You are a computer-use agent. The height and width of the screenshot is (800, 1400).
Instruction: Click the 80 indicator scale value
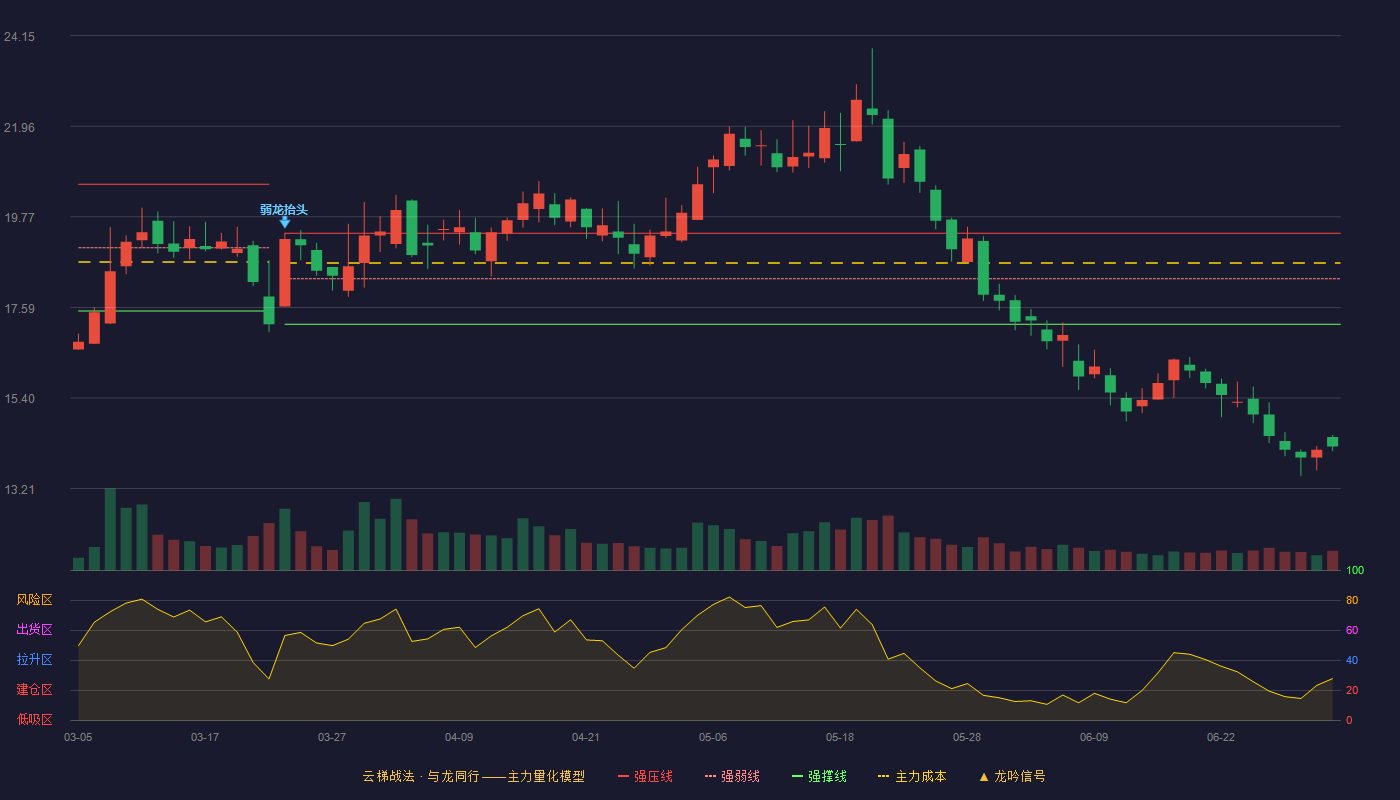click(x=1352, y=600)
